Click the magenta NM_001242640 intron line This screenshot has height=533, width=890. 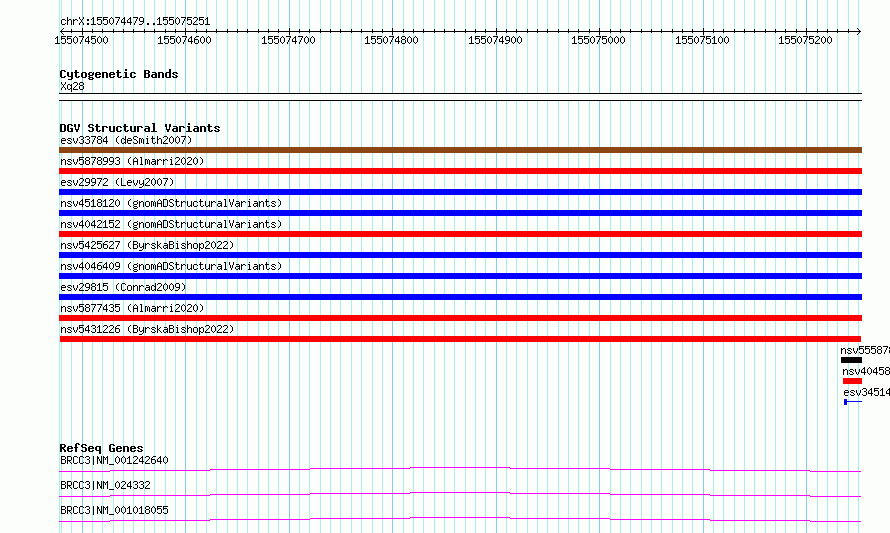460,469
